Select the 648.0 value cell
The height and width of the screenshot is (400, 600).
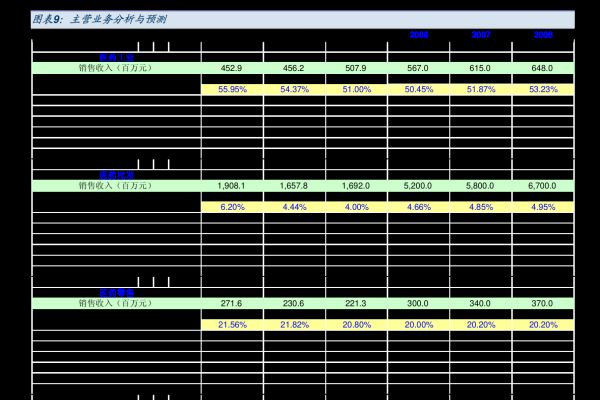542,68
